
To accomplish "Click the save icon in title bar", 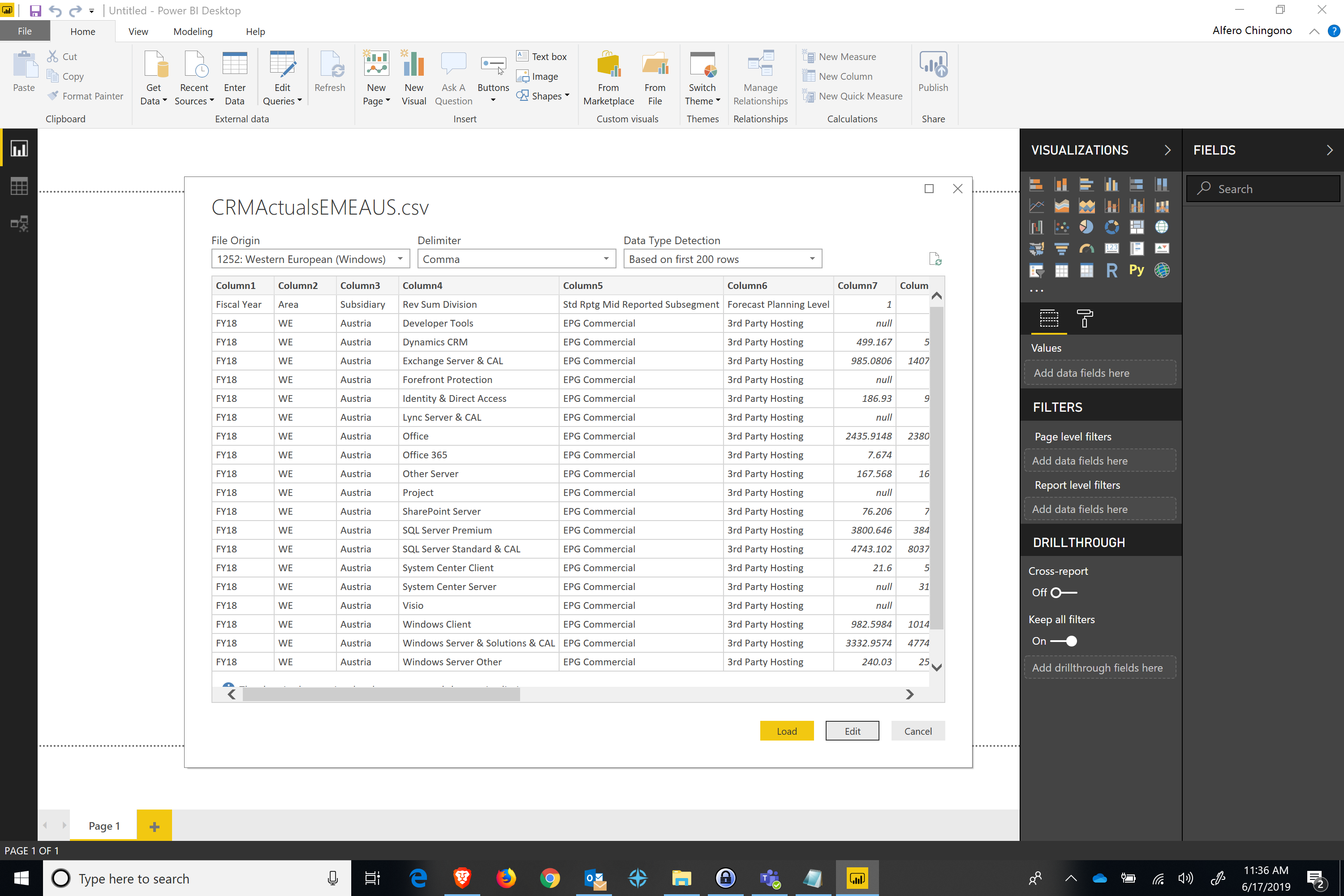I will (35, 10).
